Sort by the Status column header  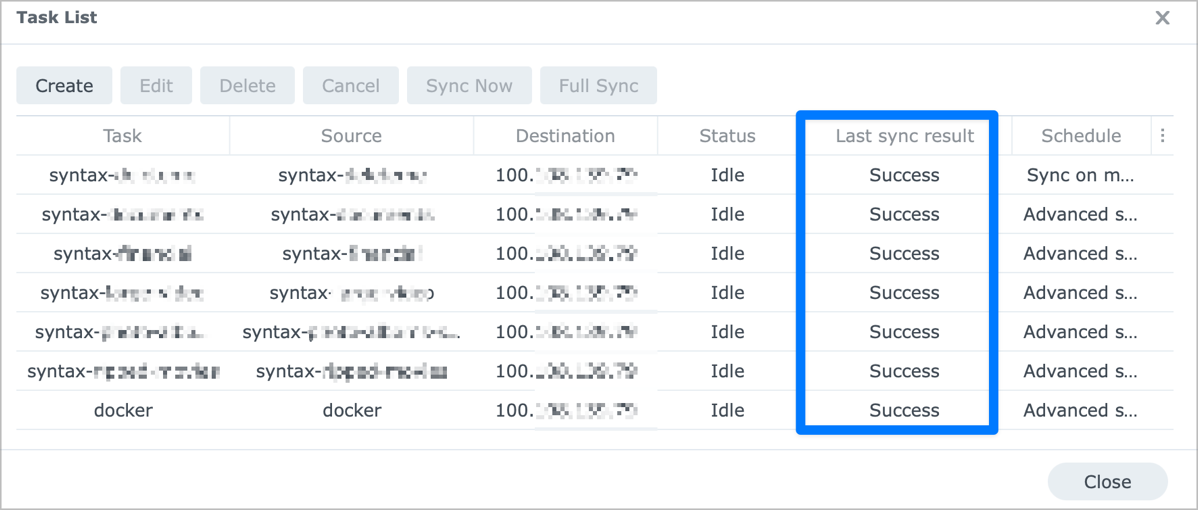pyautogui.click(x=727, y=136)
